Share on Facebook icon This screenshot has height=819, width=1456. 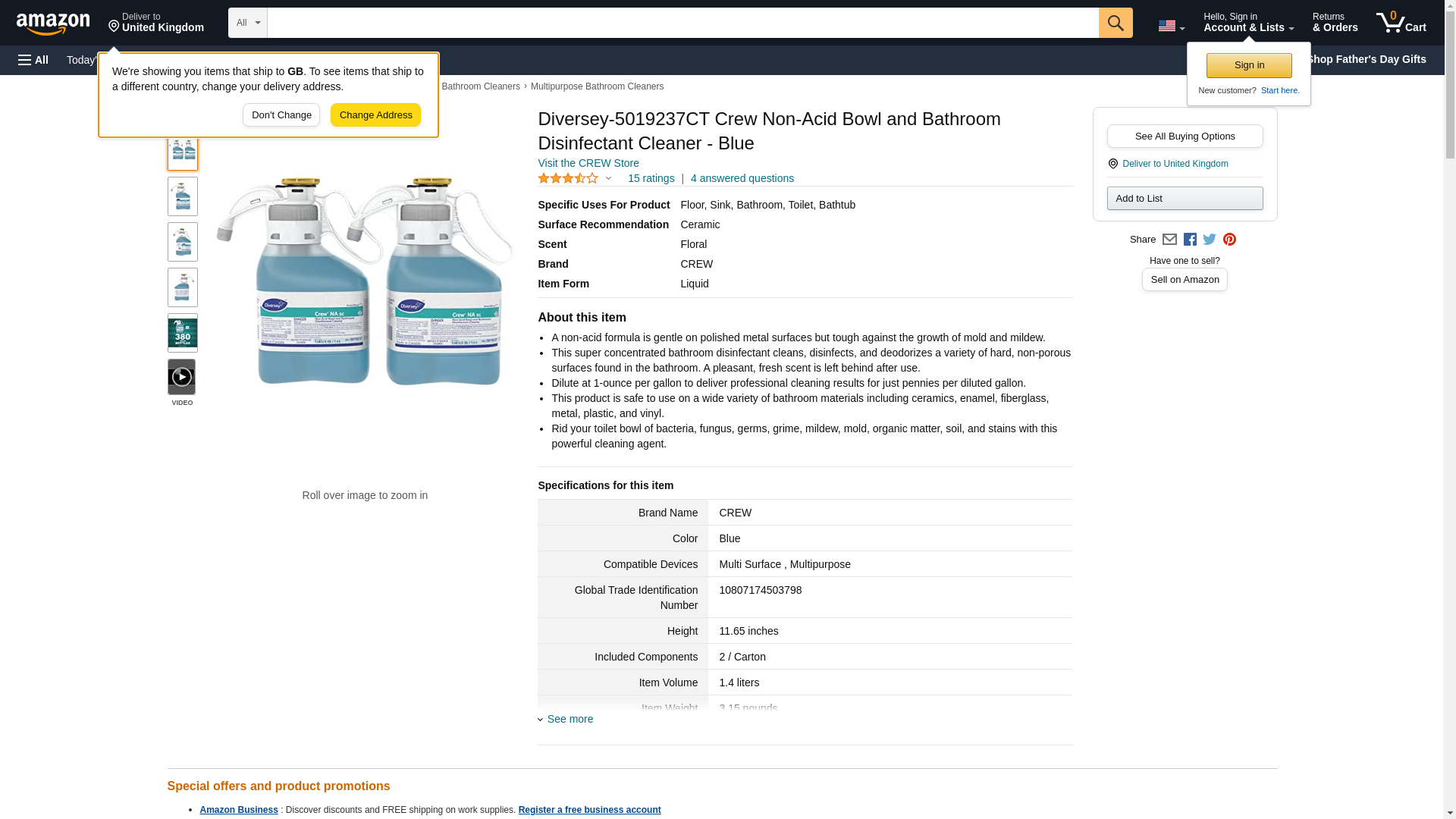click(1190, 240)
